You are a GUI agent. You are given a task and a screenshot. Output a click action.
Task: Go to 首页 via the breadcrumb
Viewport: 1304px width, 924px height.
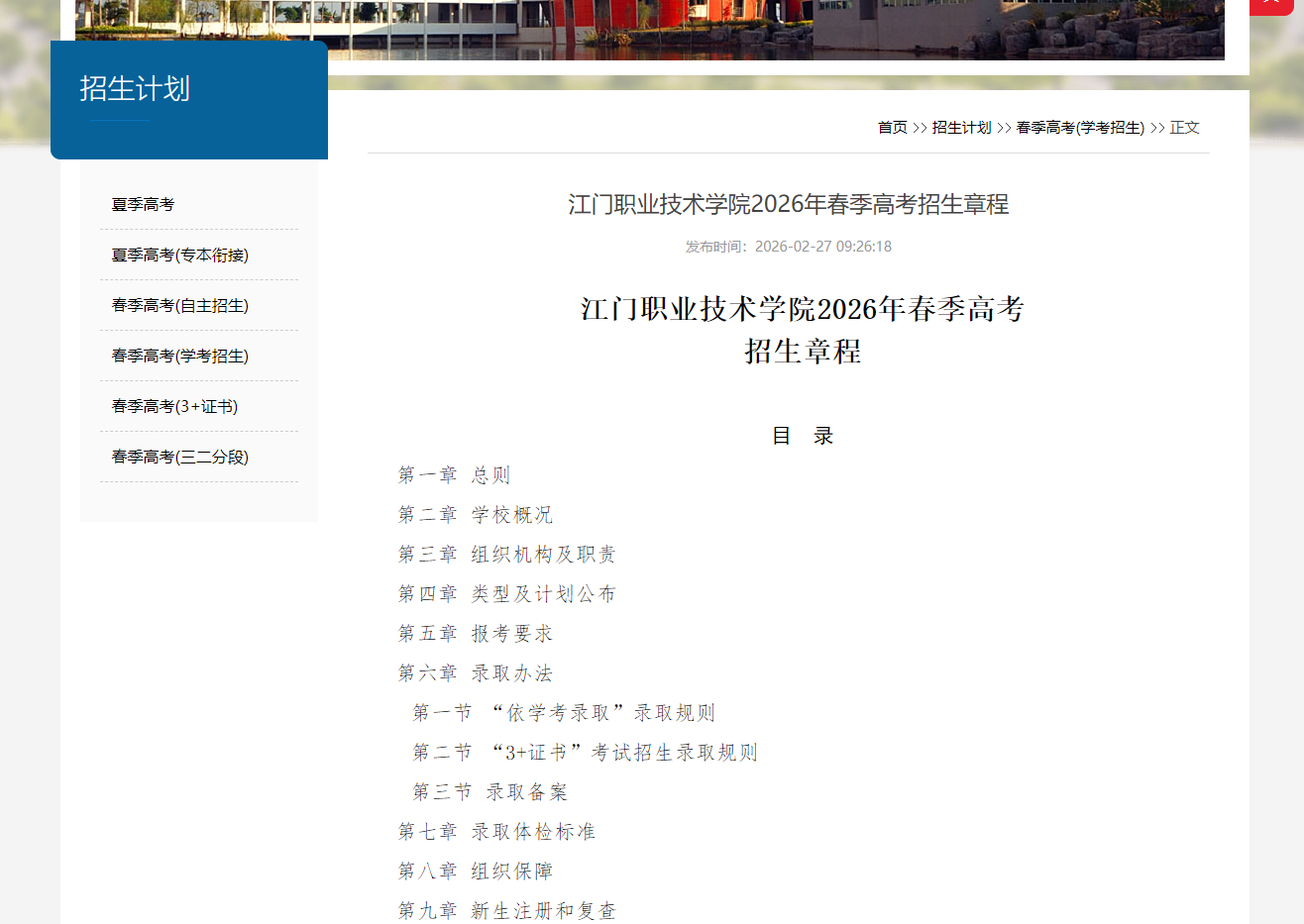892,127
